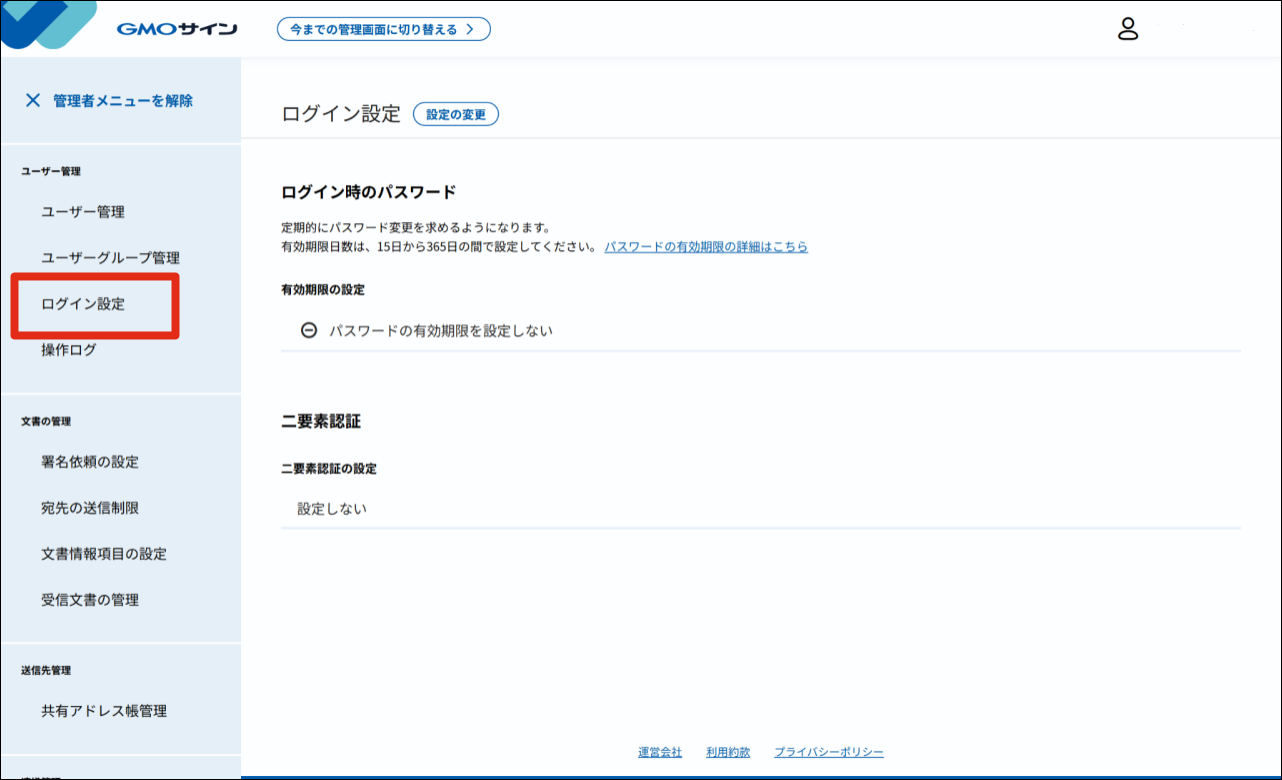Open 宛先の送信制限 settings
This screenshot has height=780, width=1282.
[90, 508]
